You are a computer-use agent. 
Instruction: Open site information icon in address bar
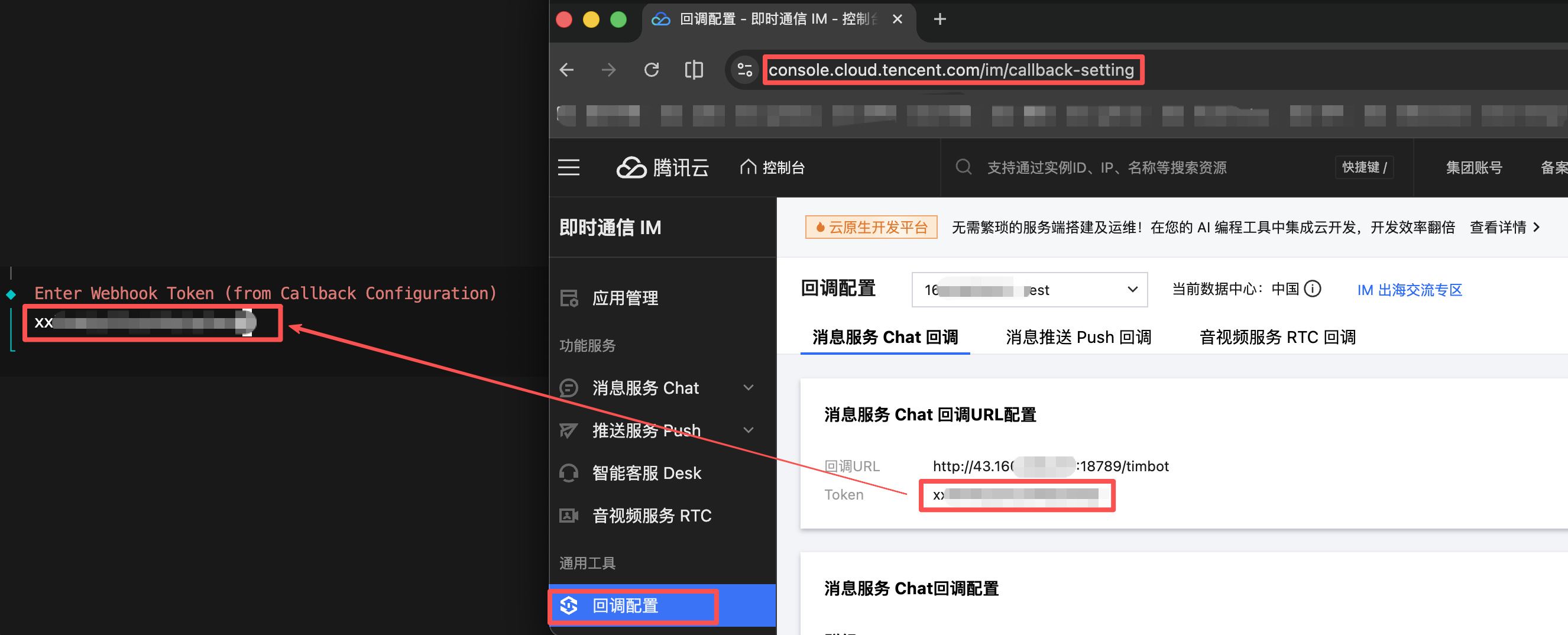[744, 70]
